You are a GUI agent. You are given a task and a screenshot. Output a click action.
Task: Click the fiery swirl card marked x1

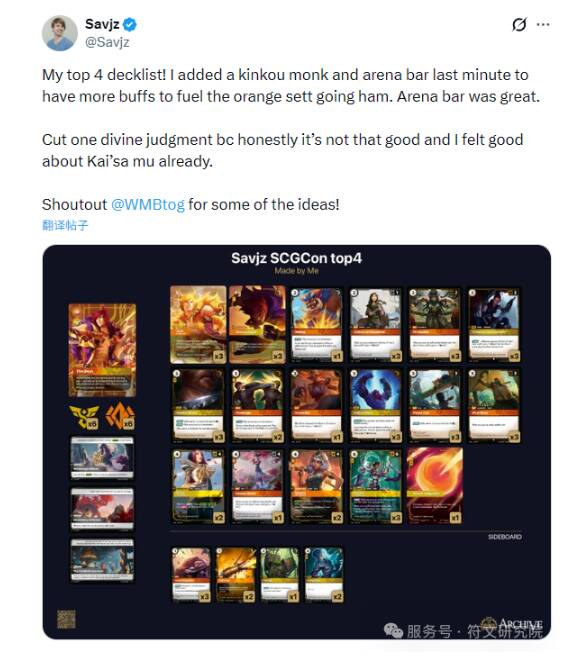pos(435,486)
